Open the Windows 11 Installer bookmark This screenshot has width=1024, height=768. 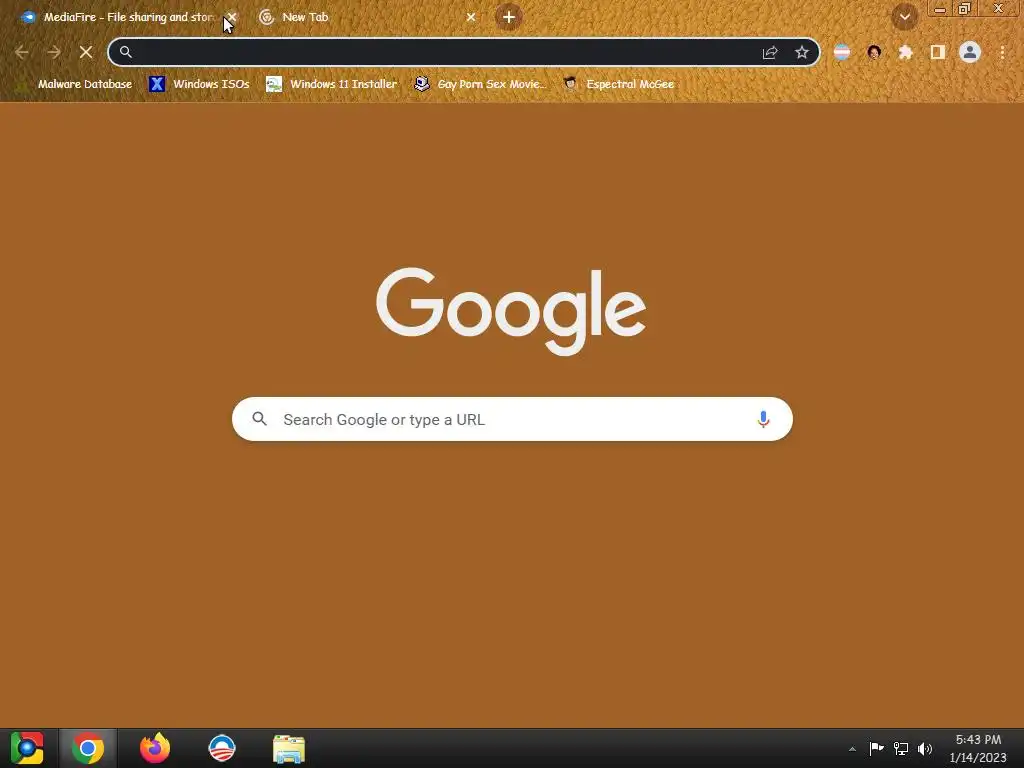point(332,84)
